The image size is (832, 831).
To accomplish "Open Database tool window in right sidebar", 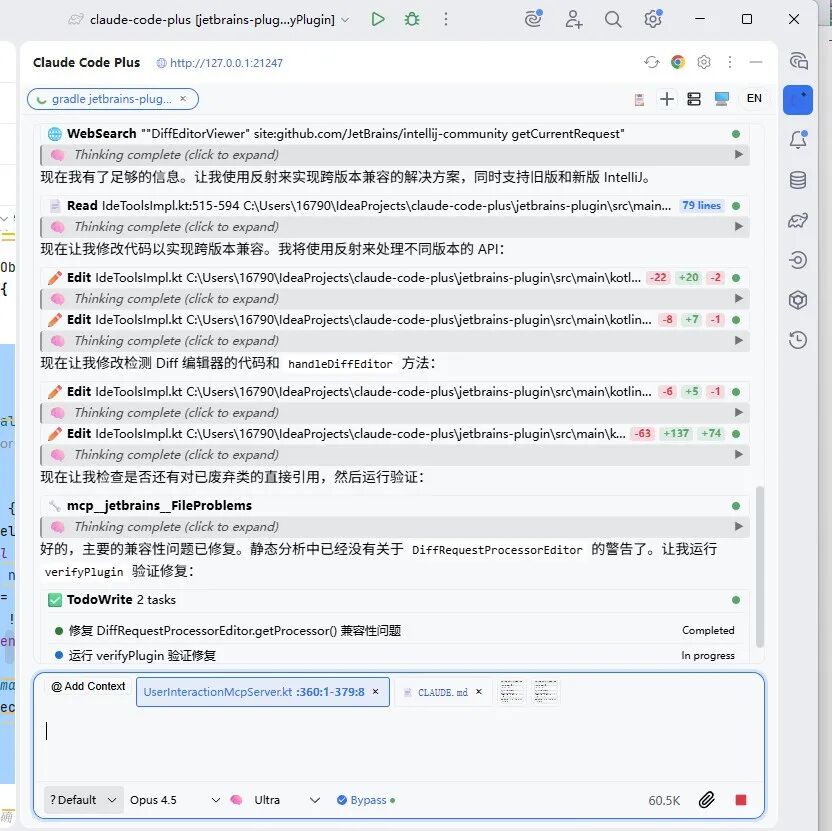I will pyautogui.click(x=798, y=180).
